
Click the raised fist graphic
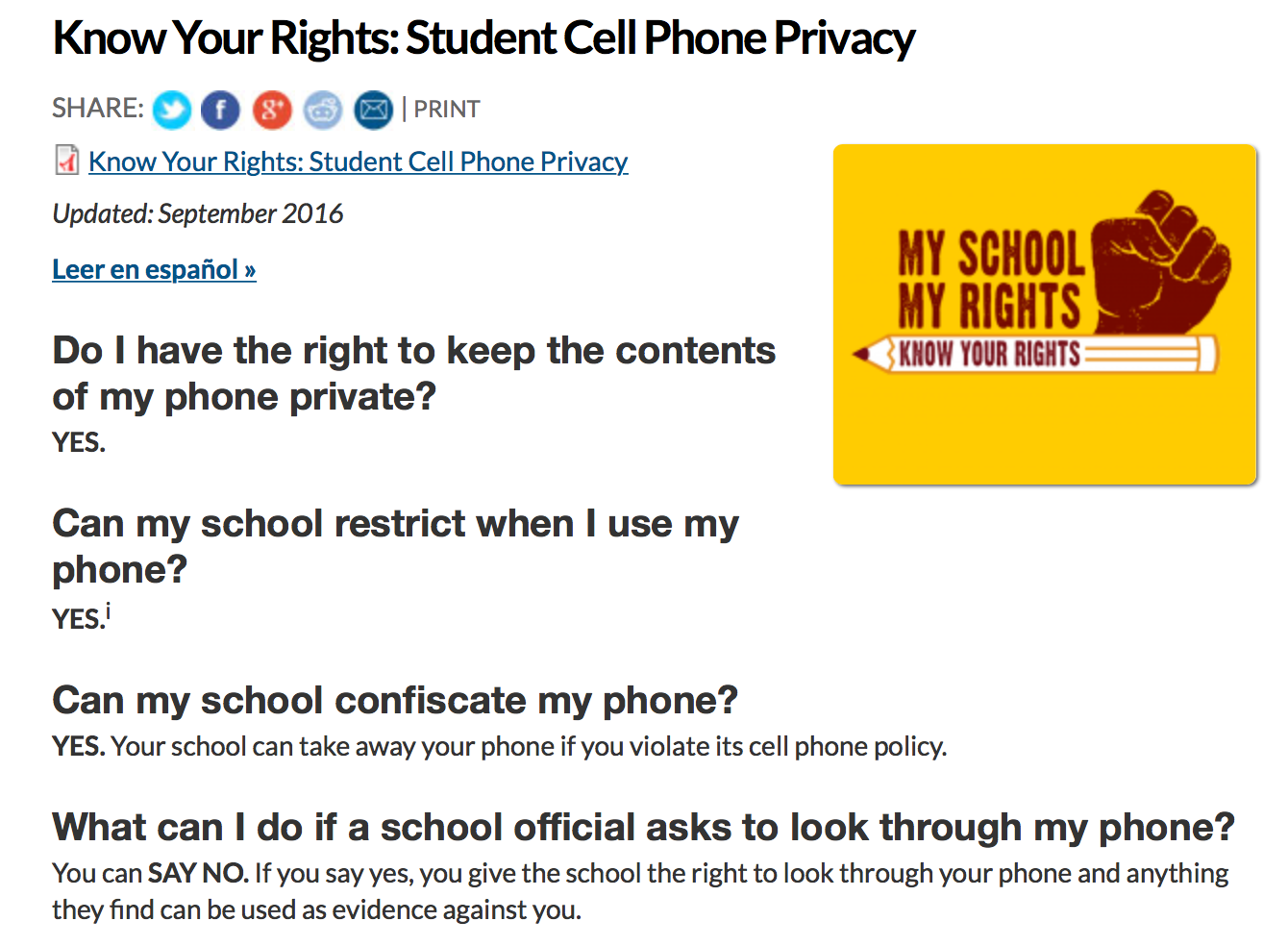tap(1161, 260)
